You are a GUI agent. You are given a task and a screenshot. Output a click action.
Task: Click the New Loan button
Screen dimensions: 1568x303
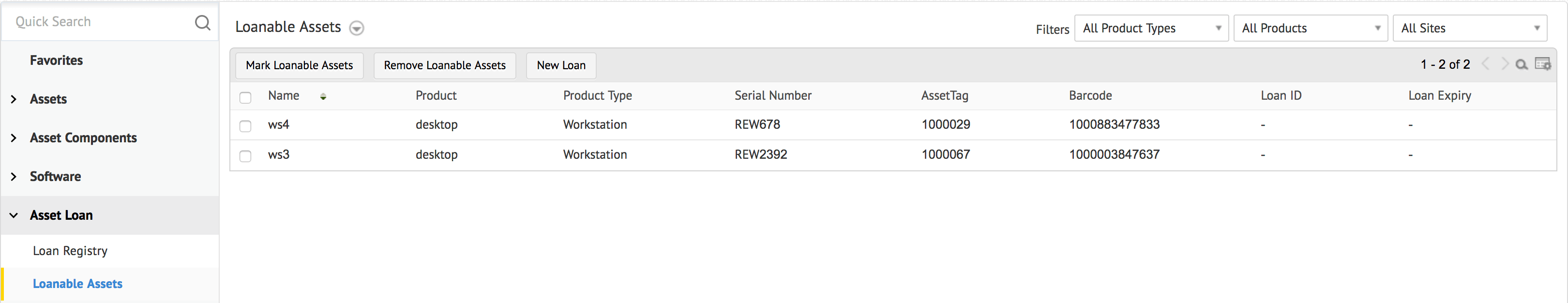[x=560, y=65]
